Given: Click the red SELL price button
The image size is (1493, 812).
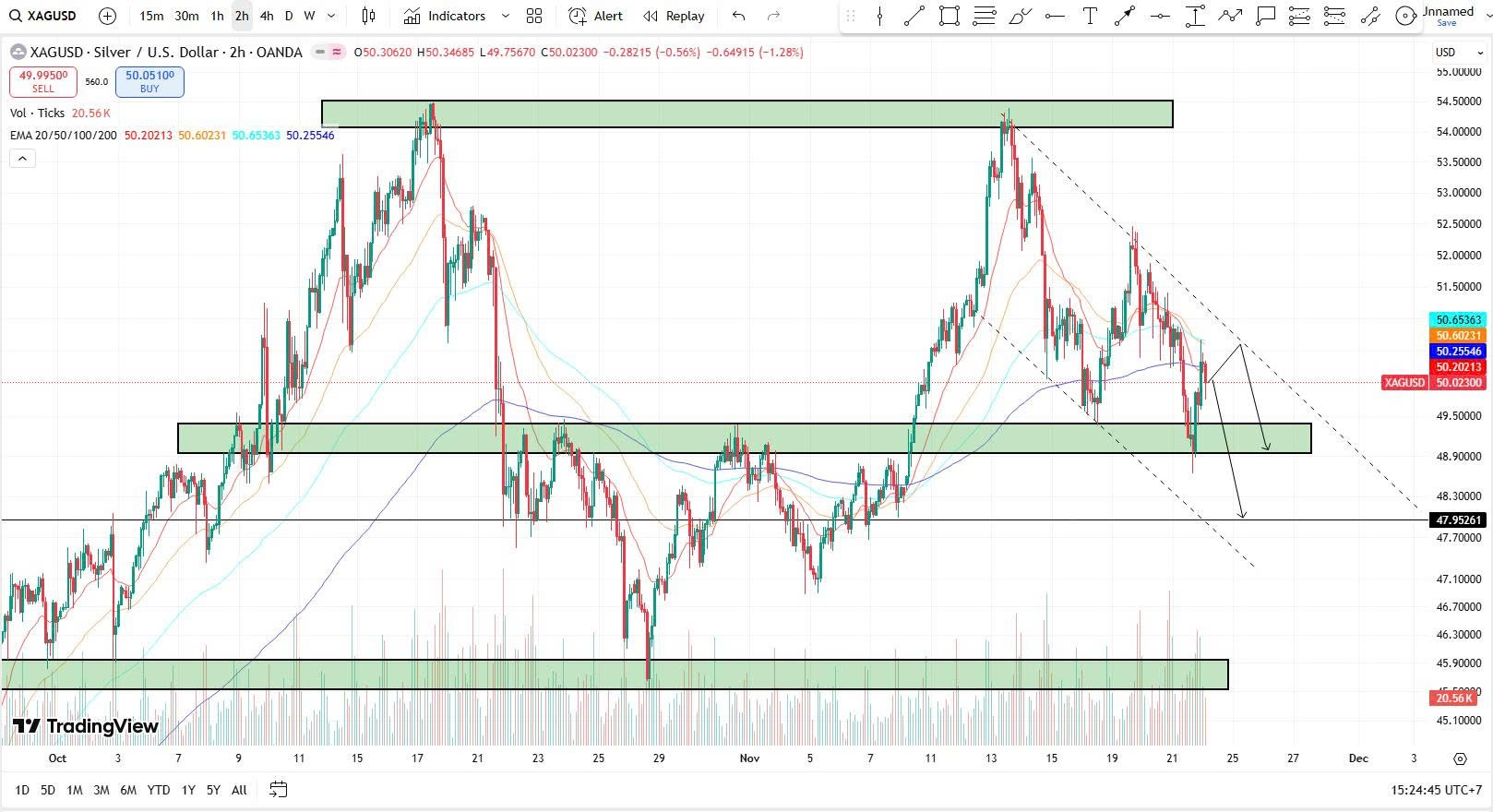Looking at the screenshot, I should tap(43, 82).
